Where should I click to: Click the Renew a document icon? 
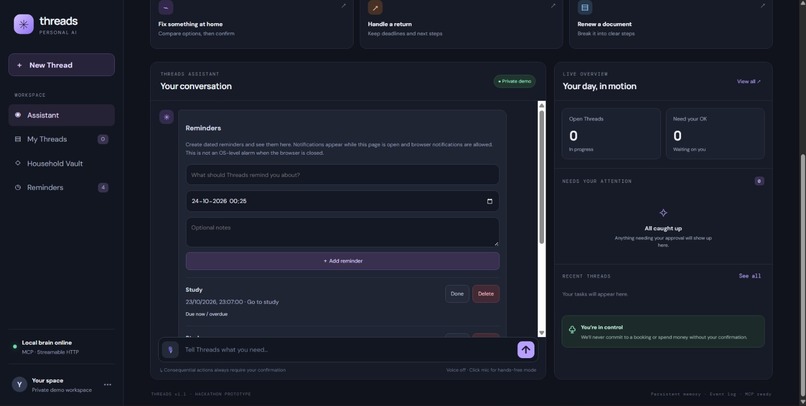pos(584,7)
